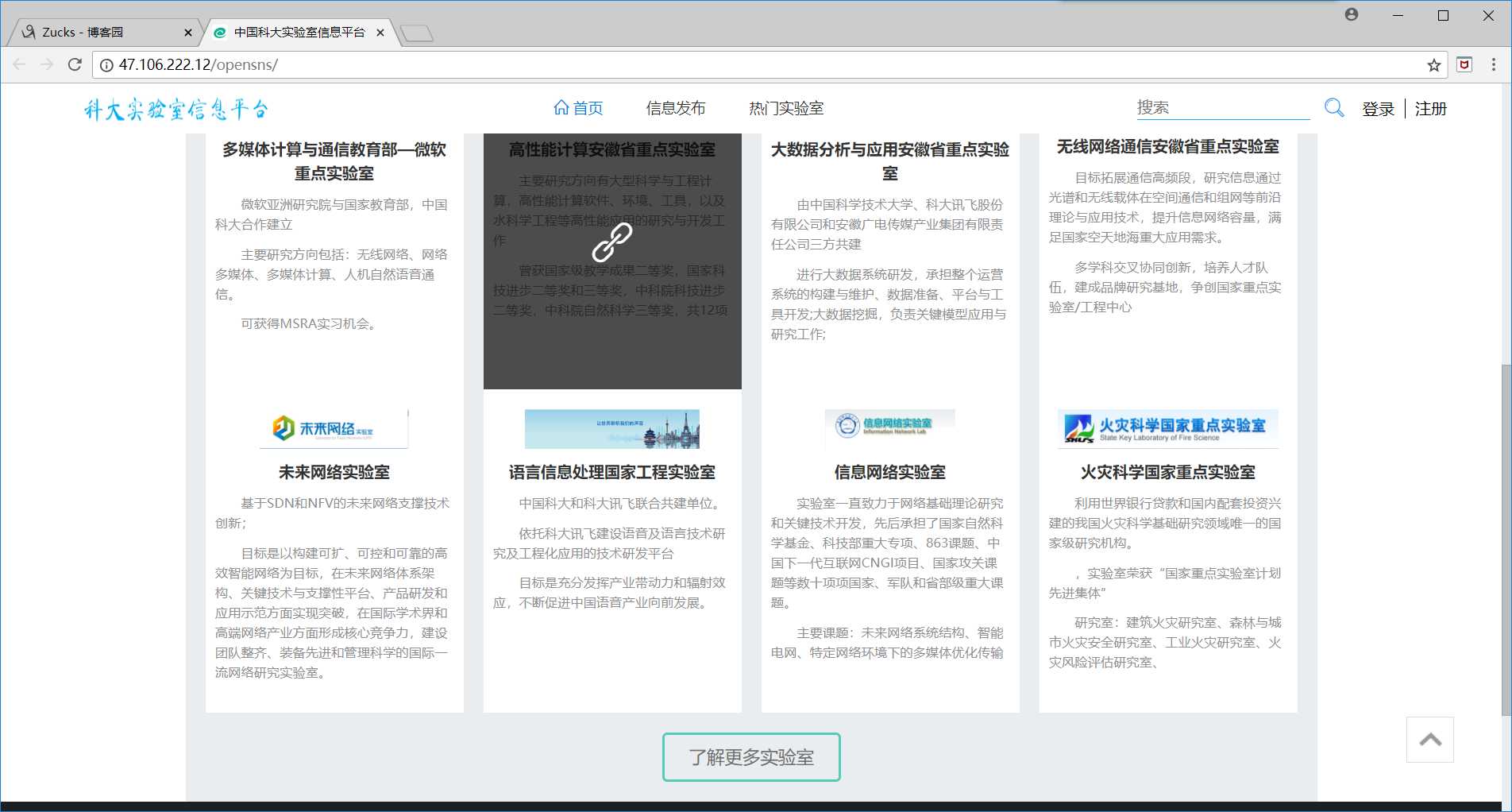Image resolution: width=1512 pixels, height=812 pixels.
Task: Bookmark page with the star icon
Action: (1433, 65)
